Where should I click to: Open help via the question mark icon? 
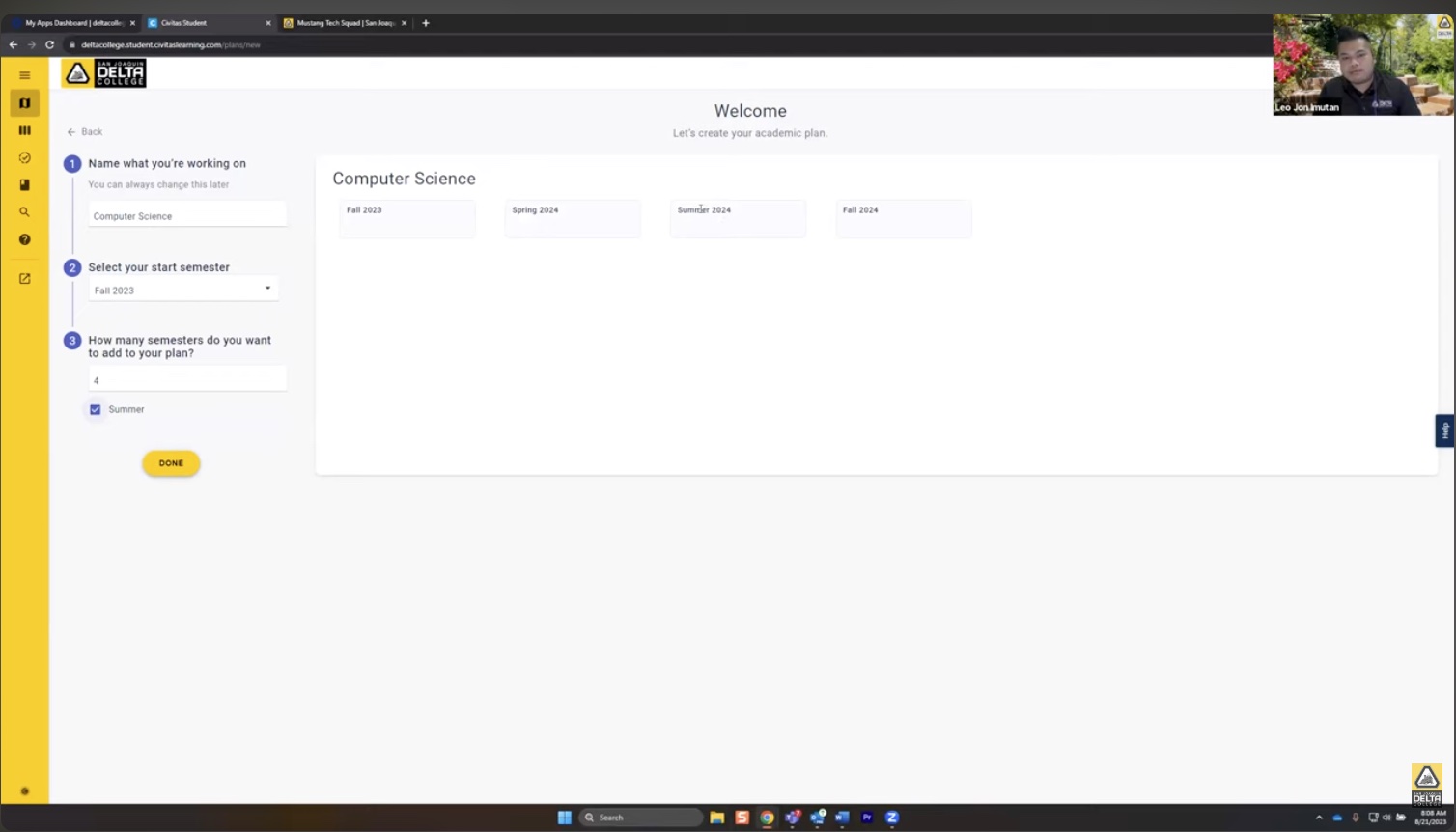click(x=24, y=238)
